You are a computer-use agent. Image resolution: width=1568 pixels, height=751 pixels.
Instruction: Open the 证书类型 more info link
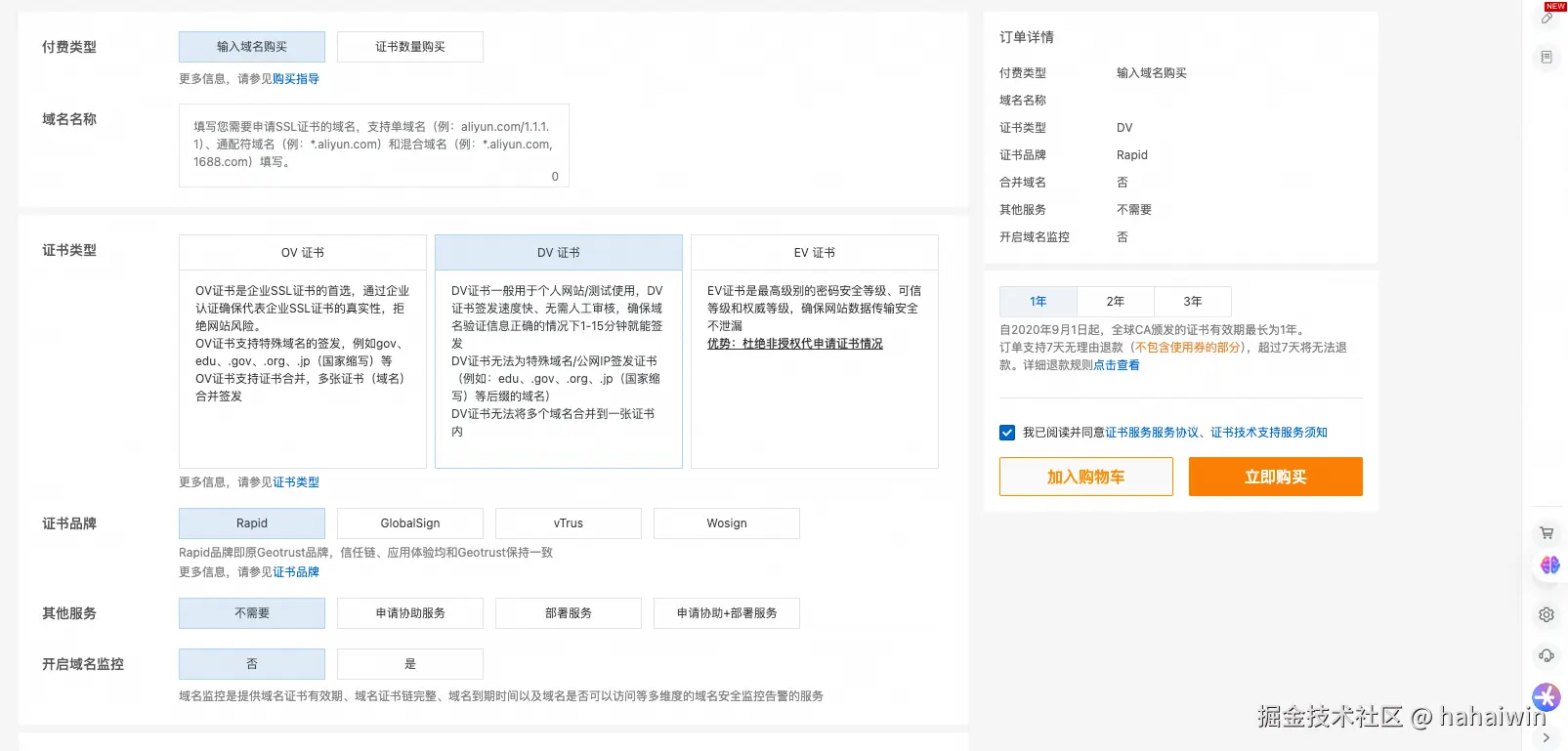(x=296, y=482)
